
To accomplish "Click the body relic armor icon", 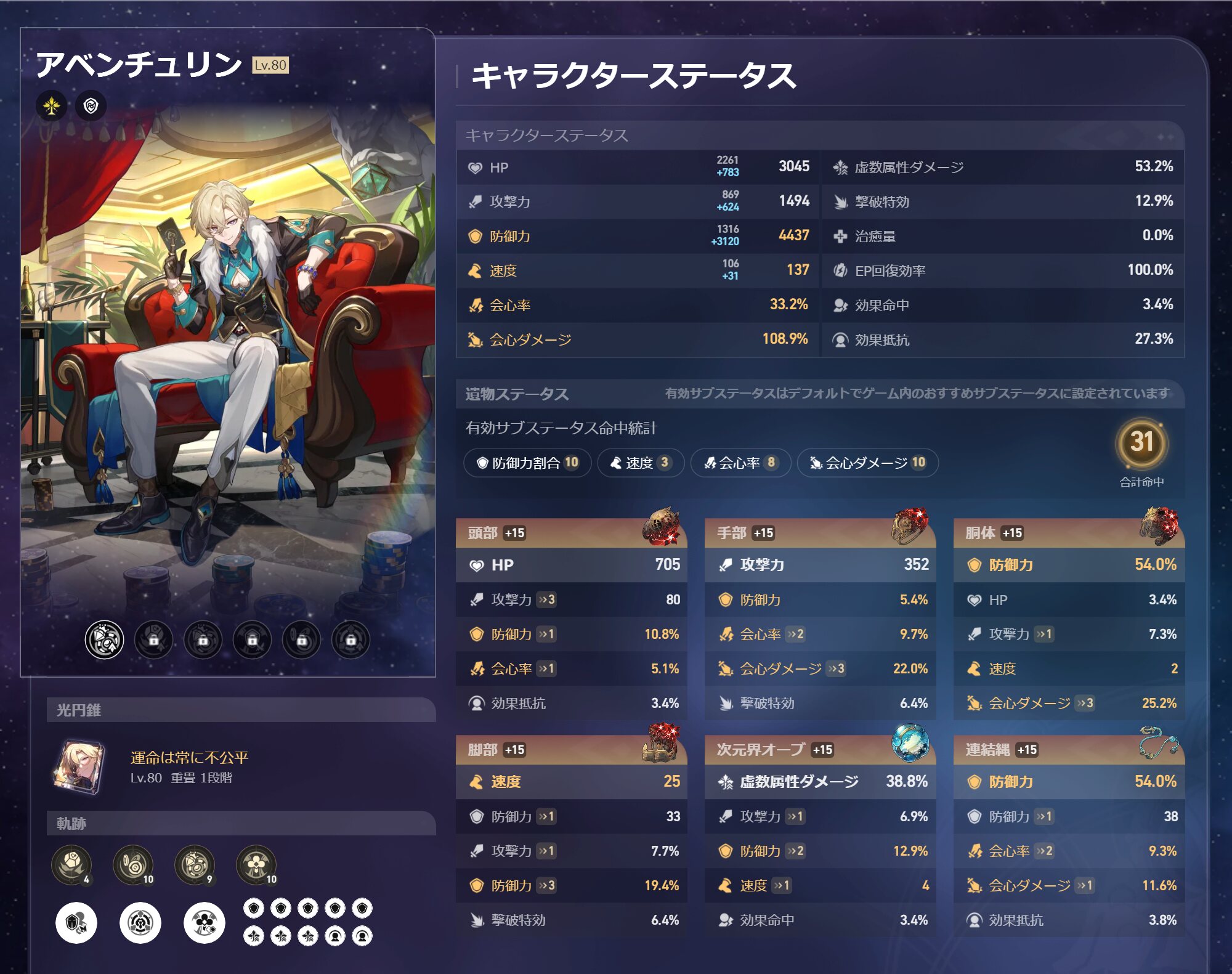I will (x=1159, y=527).
